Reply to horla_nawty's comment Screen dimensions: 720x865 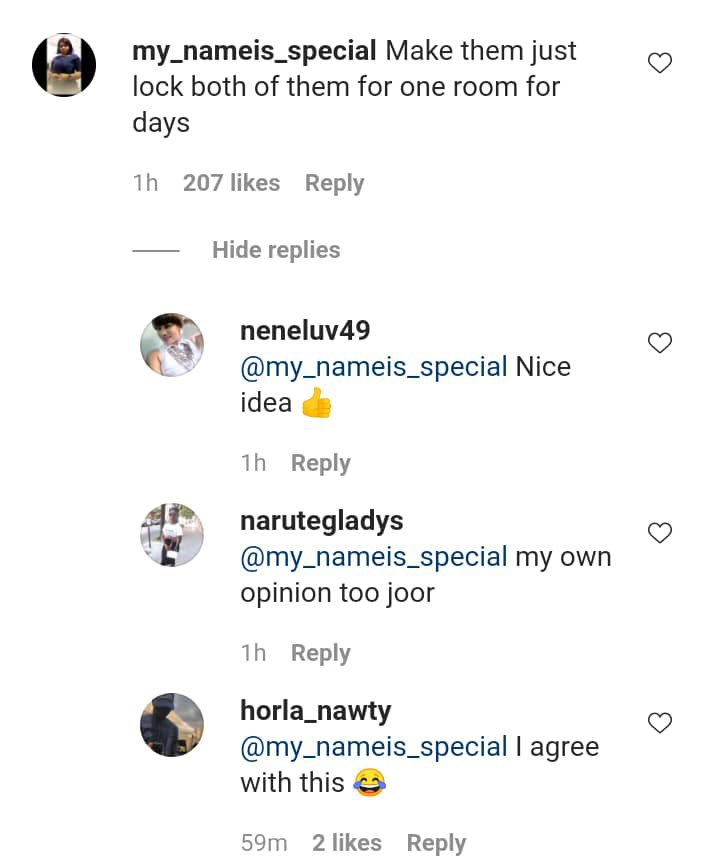436,843
